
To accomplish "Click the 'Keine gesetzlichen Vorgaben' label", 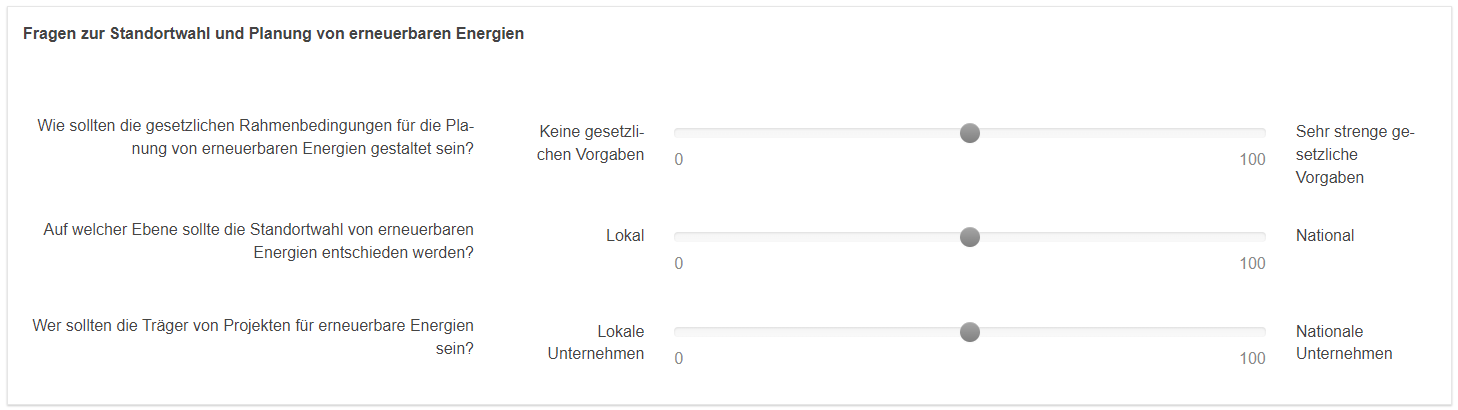I will 591,143.
